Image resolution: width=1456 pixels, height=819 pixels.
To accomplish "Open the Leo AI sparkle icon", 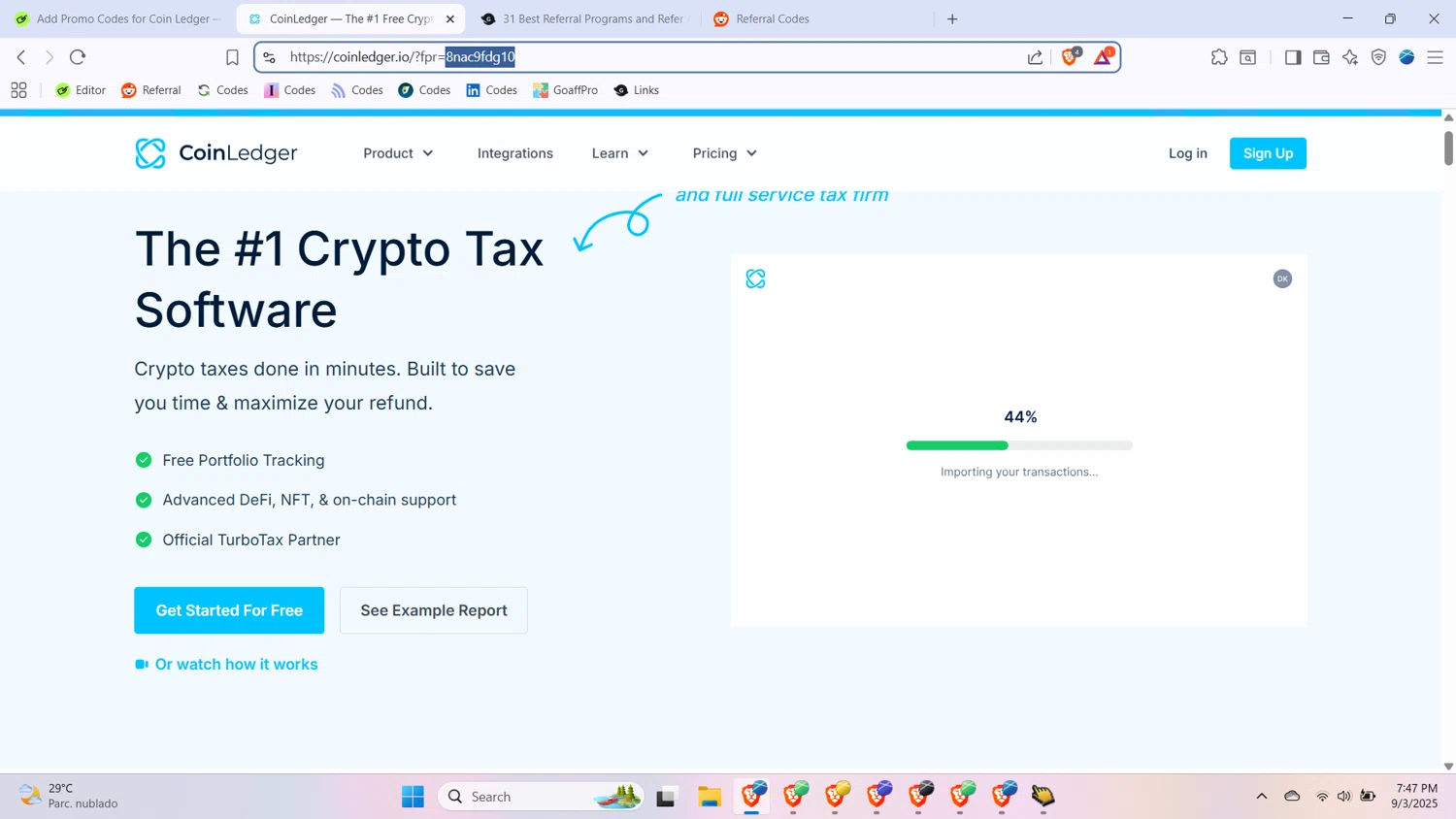I will 1350,57.
